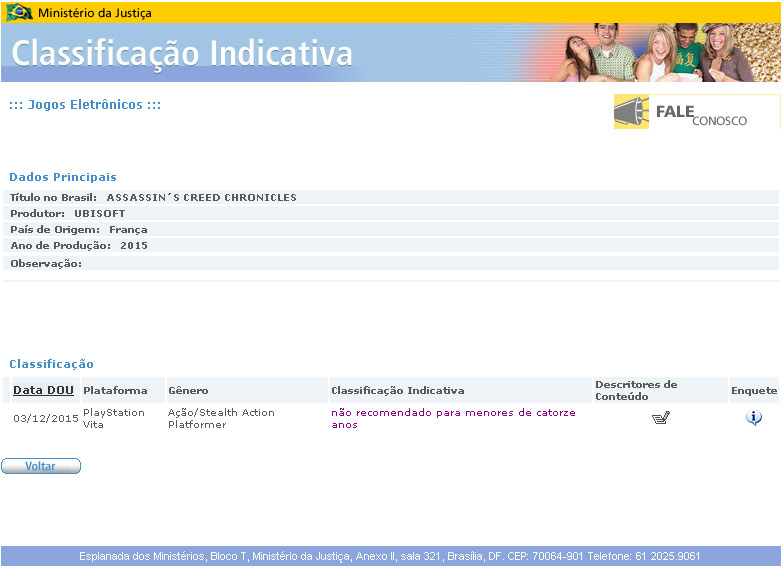Select the Jogos Eletrônicos section heading

point(85,105)
